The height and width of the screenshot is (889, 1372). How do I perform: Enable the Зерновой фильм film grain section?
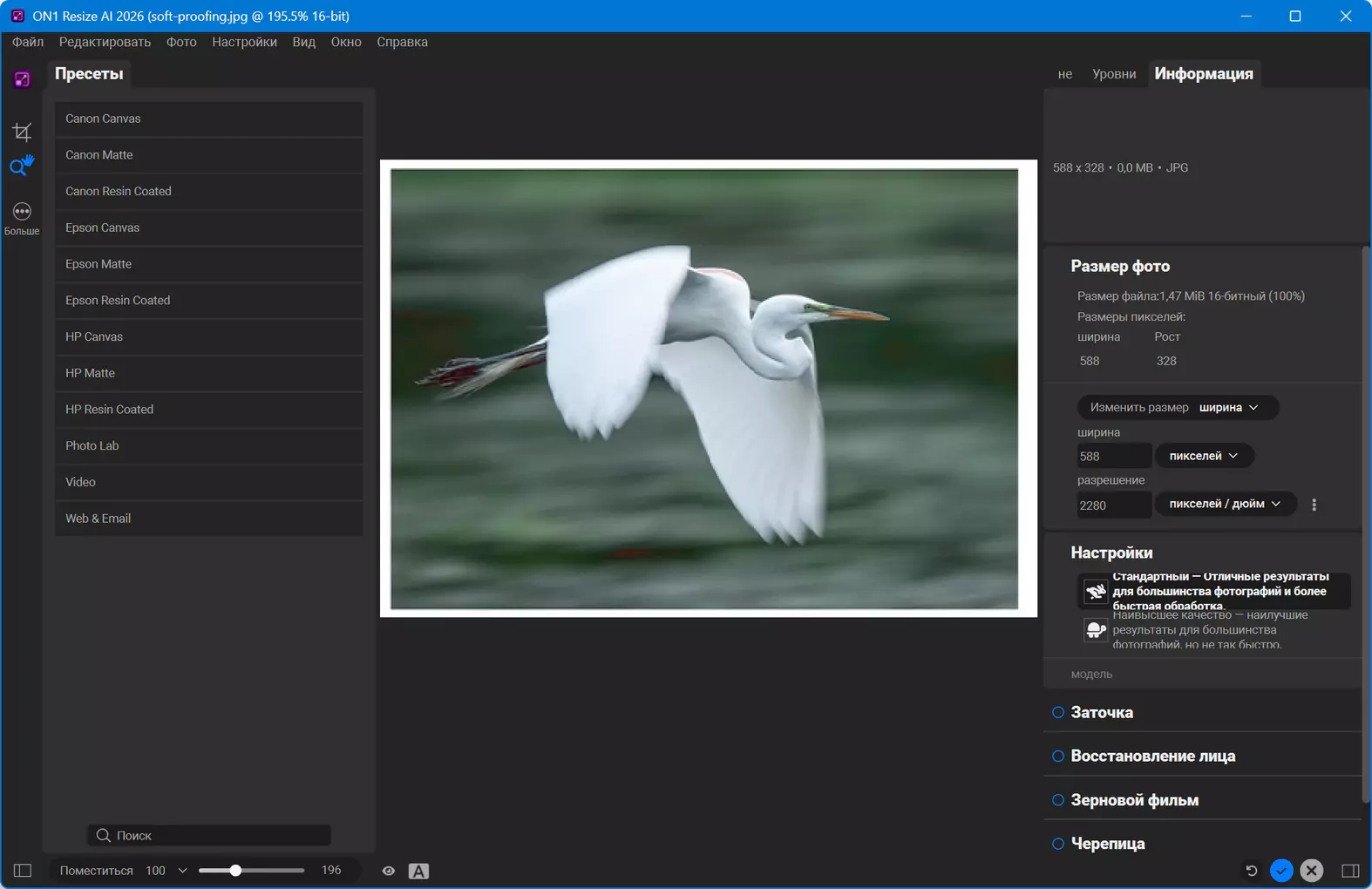[1058, 800]
